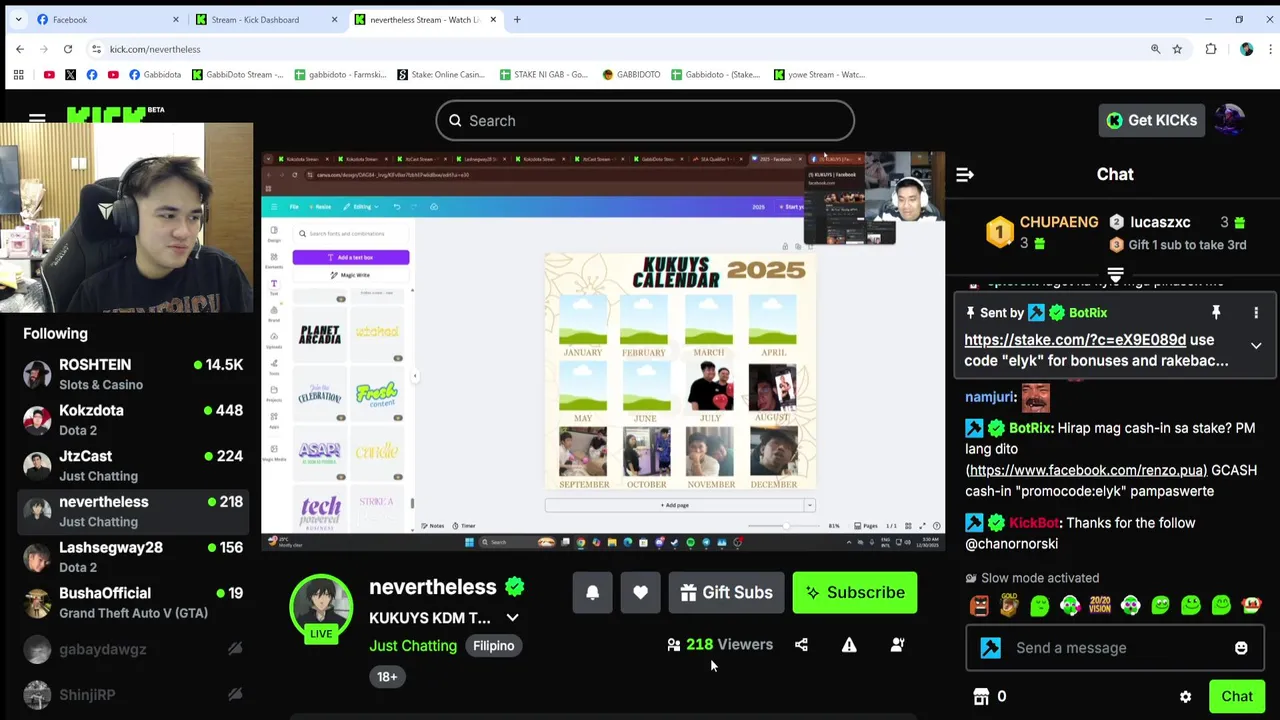1280x720 pixels.
Task: Send message with Chat button
Action: [x=1237, y=697]
